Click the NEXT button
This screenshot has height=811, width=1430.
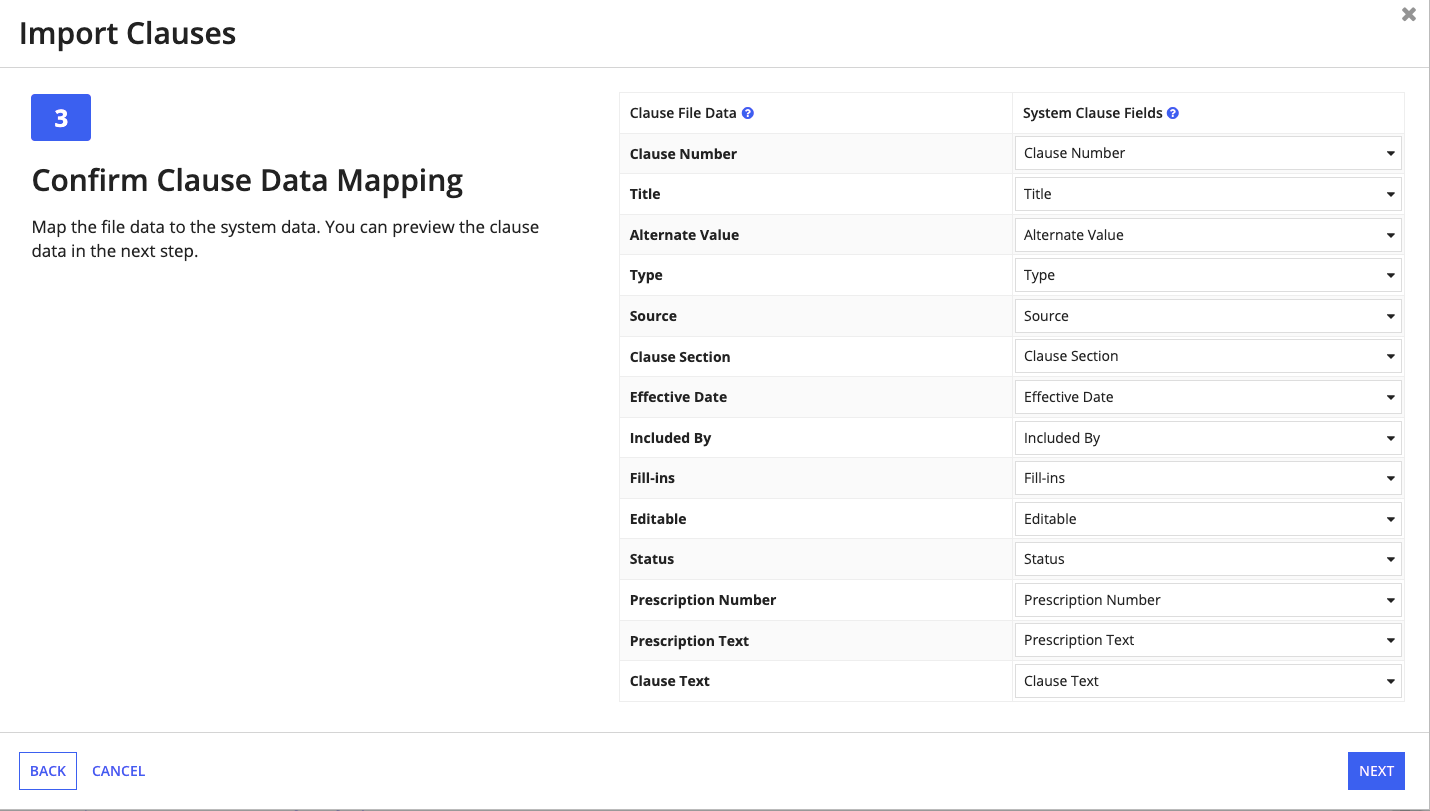[1376, 771]
